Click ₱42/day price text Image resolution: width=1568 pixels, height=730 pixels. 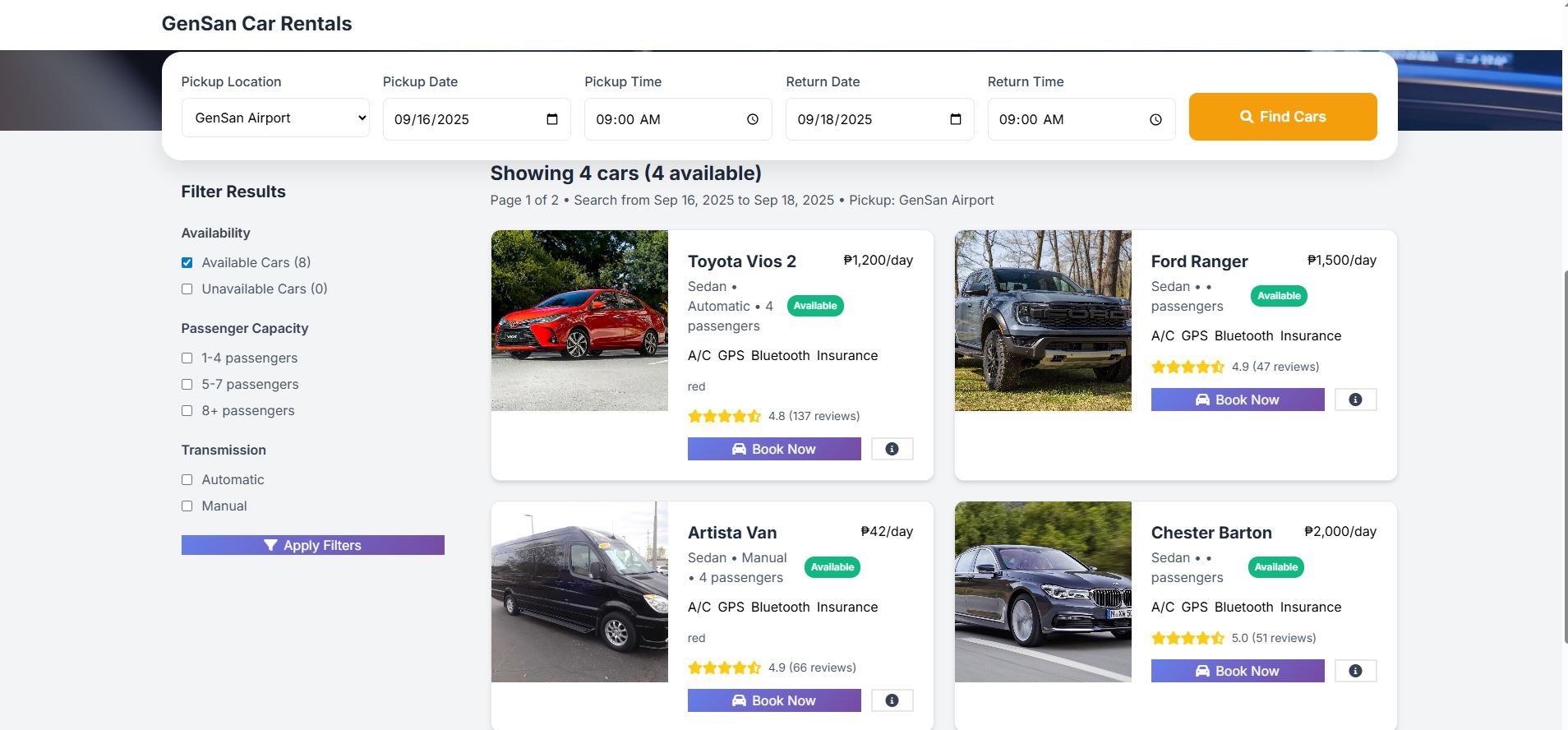tap(887, 531)
